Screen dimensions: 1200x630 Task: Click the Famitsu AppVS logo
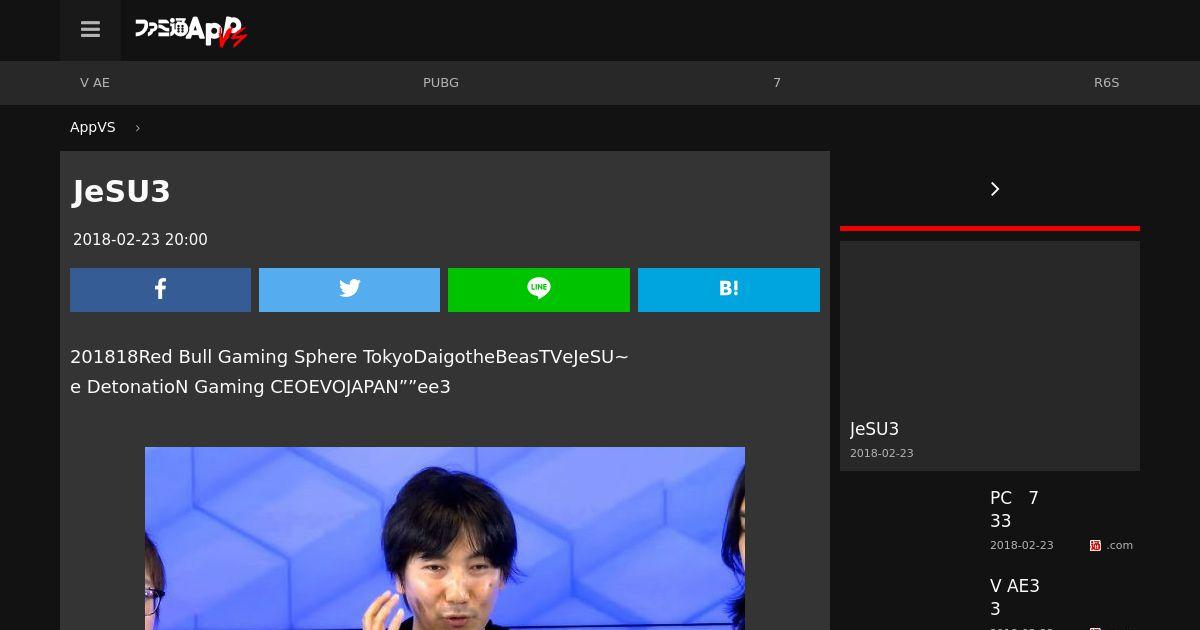click(x=191, y=31)
